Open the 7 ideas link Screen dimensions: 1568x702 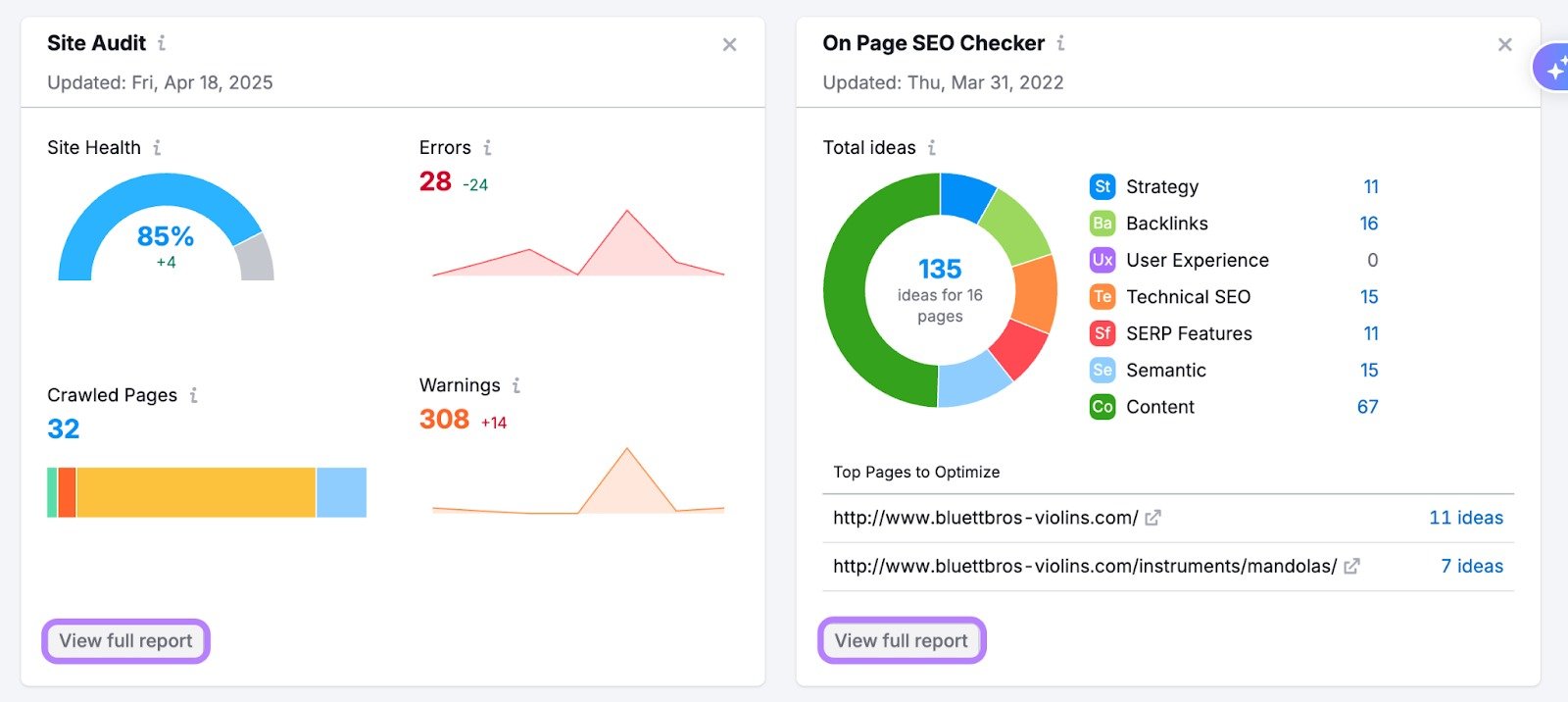tap(1471, 566)
